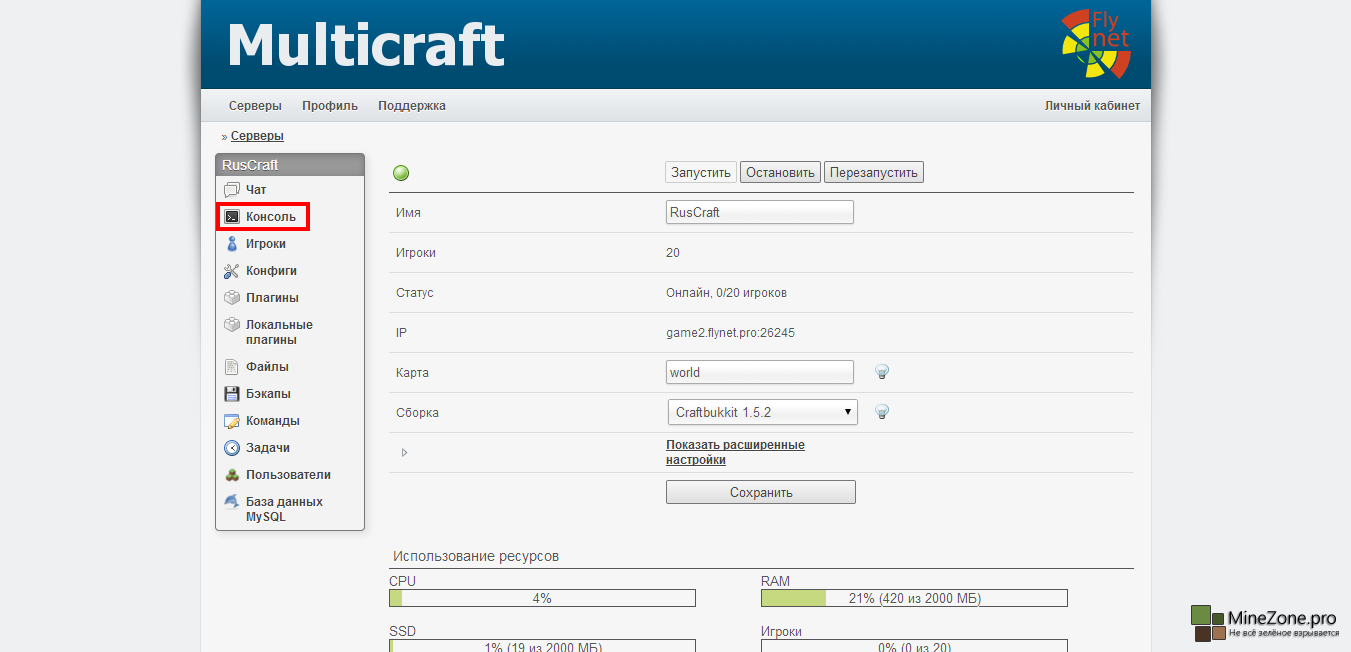Click the server name field RusCraft
The width and height of the screenshot is (1351, 652).
(x=759, y=212)
